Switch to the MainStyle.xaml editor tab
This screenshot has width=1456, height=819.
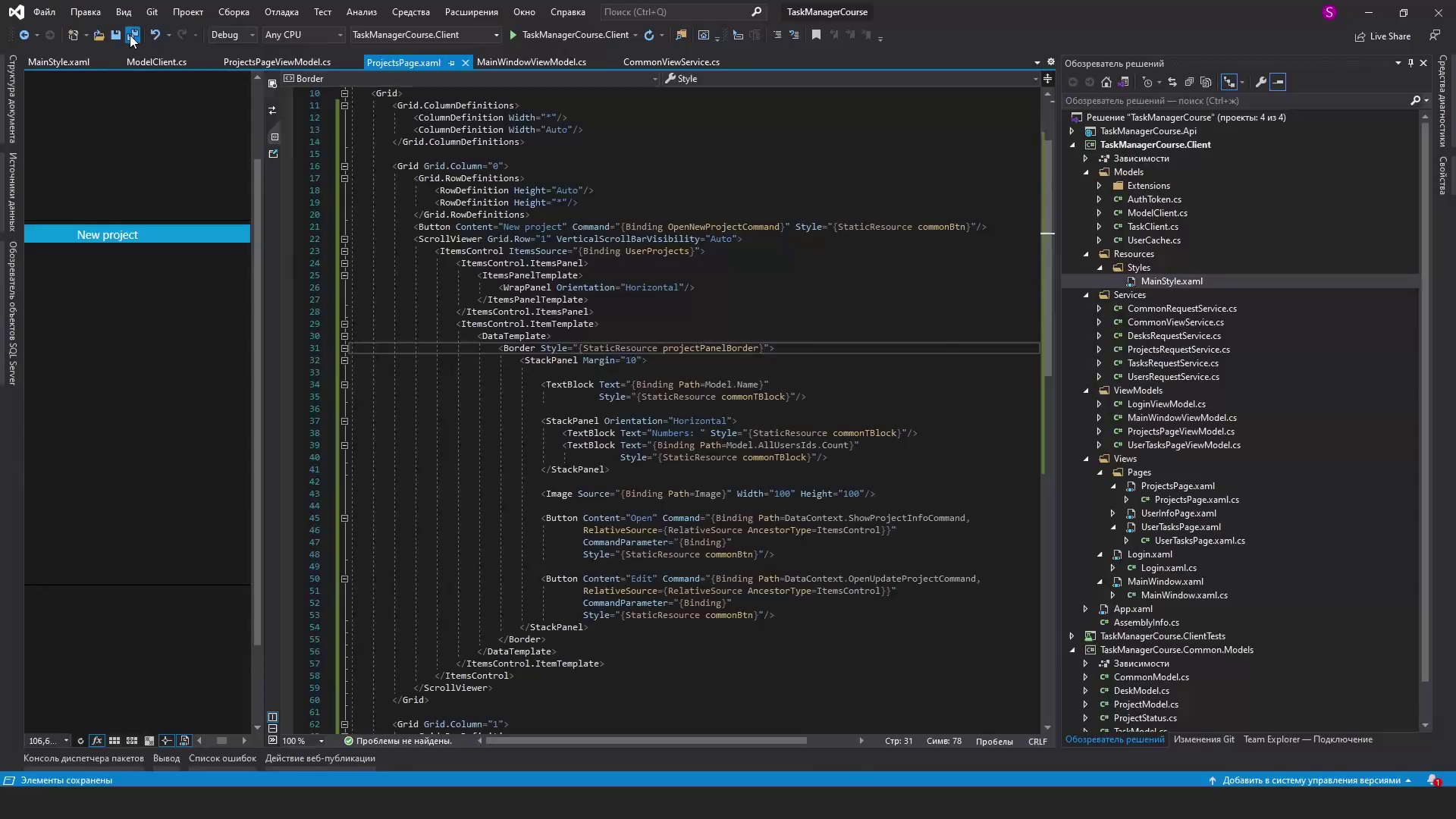58,62
